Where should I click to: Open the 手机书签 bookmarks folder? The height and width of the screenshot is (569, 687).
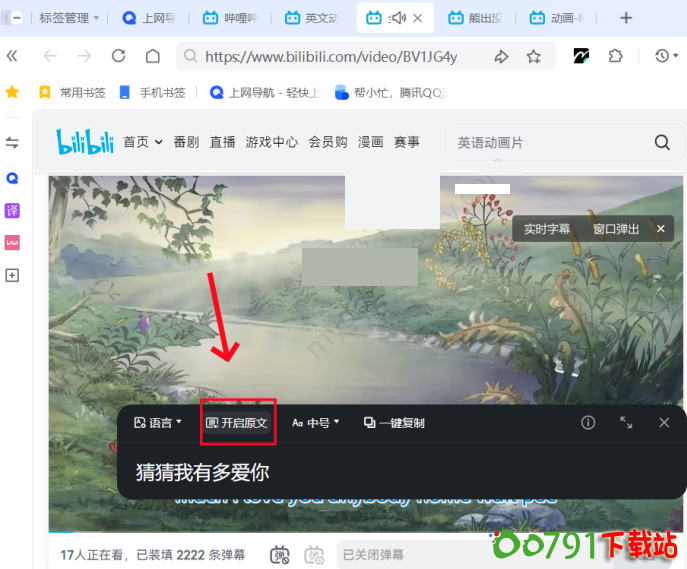pos(153,92)
